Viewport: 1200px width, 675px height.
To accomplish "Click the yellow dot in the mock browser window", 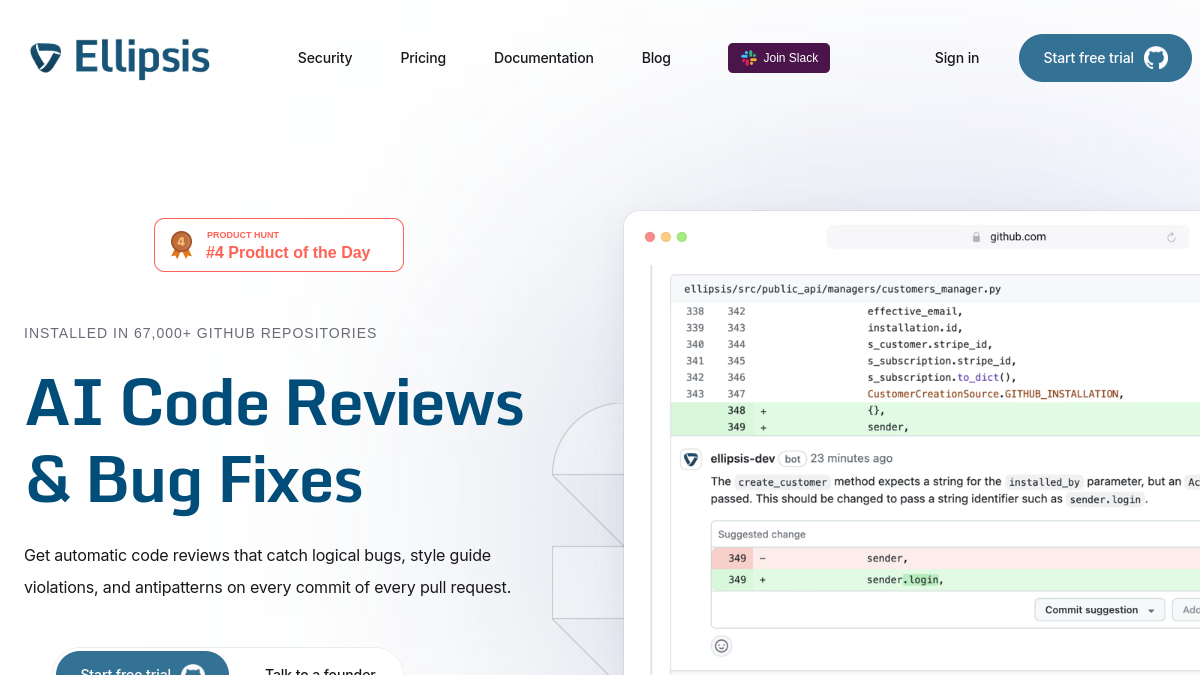I will 666,237.
